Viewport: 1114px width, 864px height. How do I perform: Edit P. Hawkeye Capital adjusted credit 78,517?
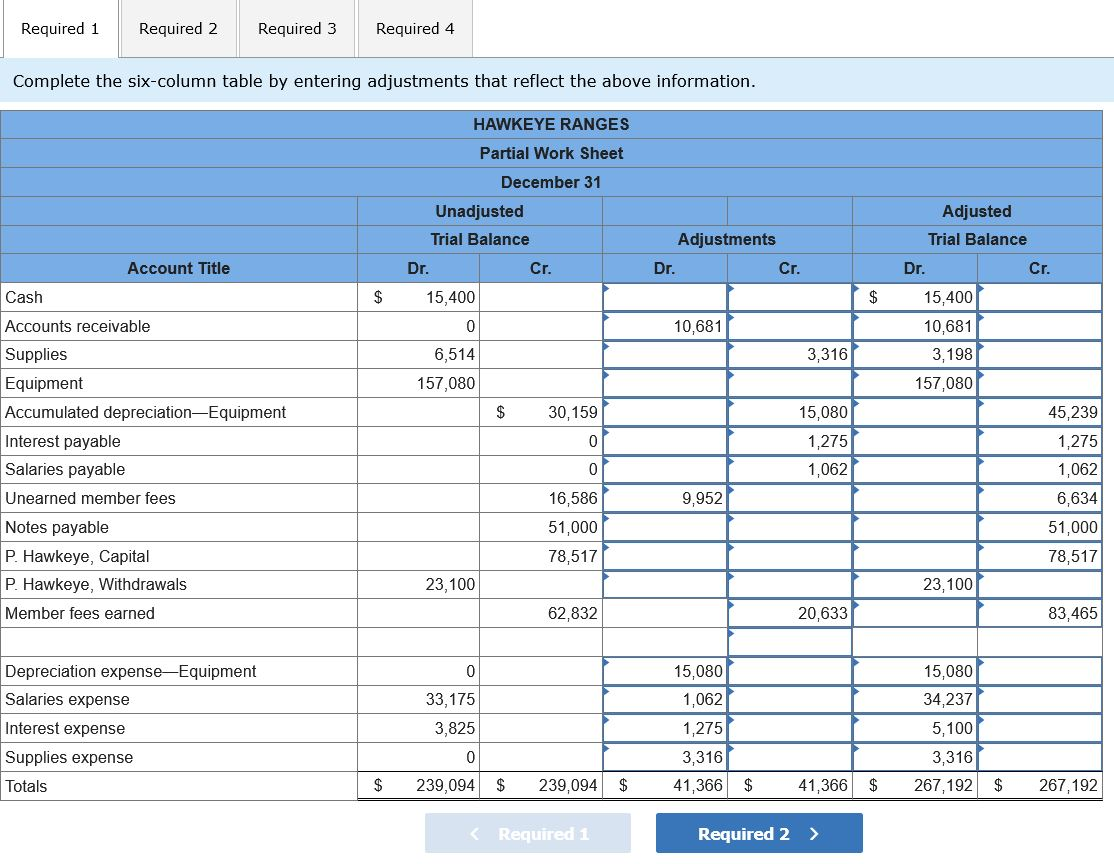click(1040, 556)
